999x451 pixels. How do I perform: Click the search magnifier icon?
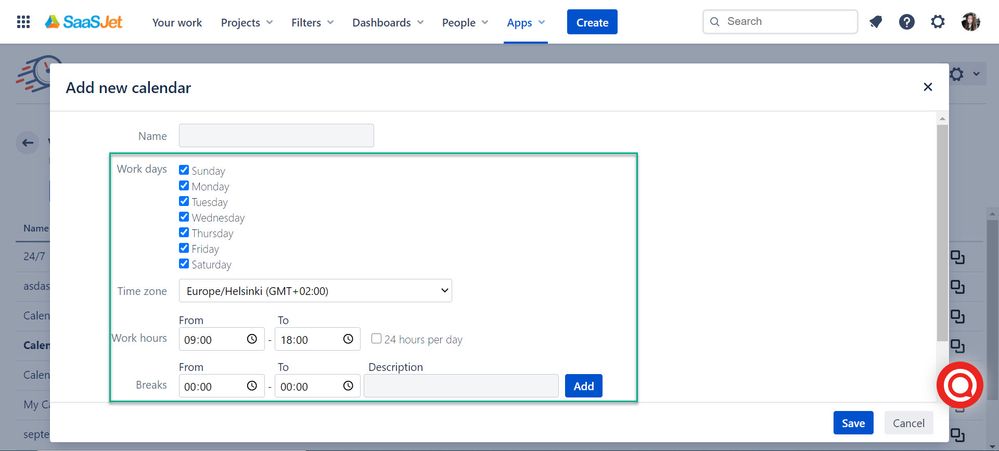tap(715, 22)
